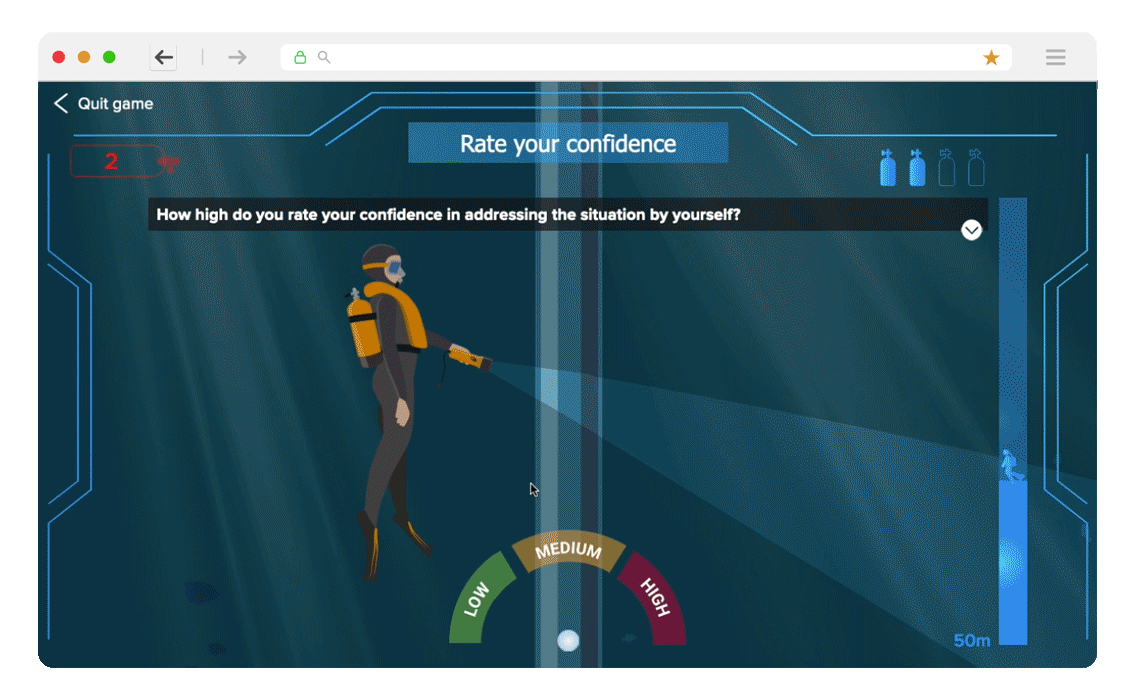Click the red fish icon beside score
Image resolution: width=1140 pixels, height=700 pixels.
tap(170, 163)
